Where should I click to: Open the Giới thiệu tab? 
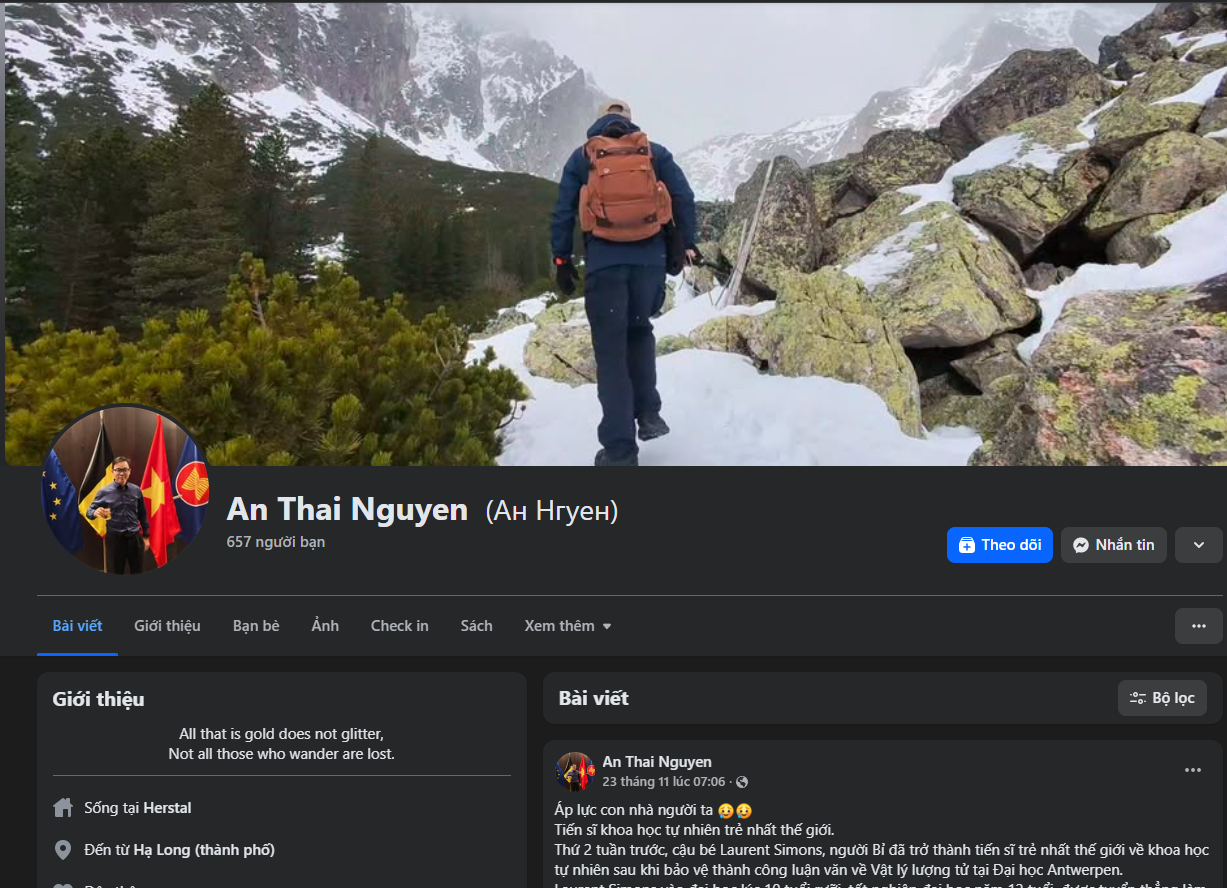(x=167, y=626)
